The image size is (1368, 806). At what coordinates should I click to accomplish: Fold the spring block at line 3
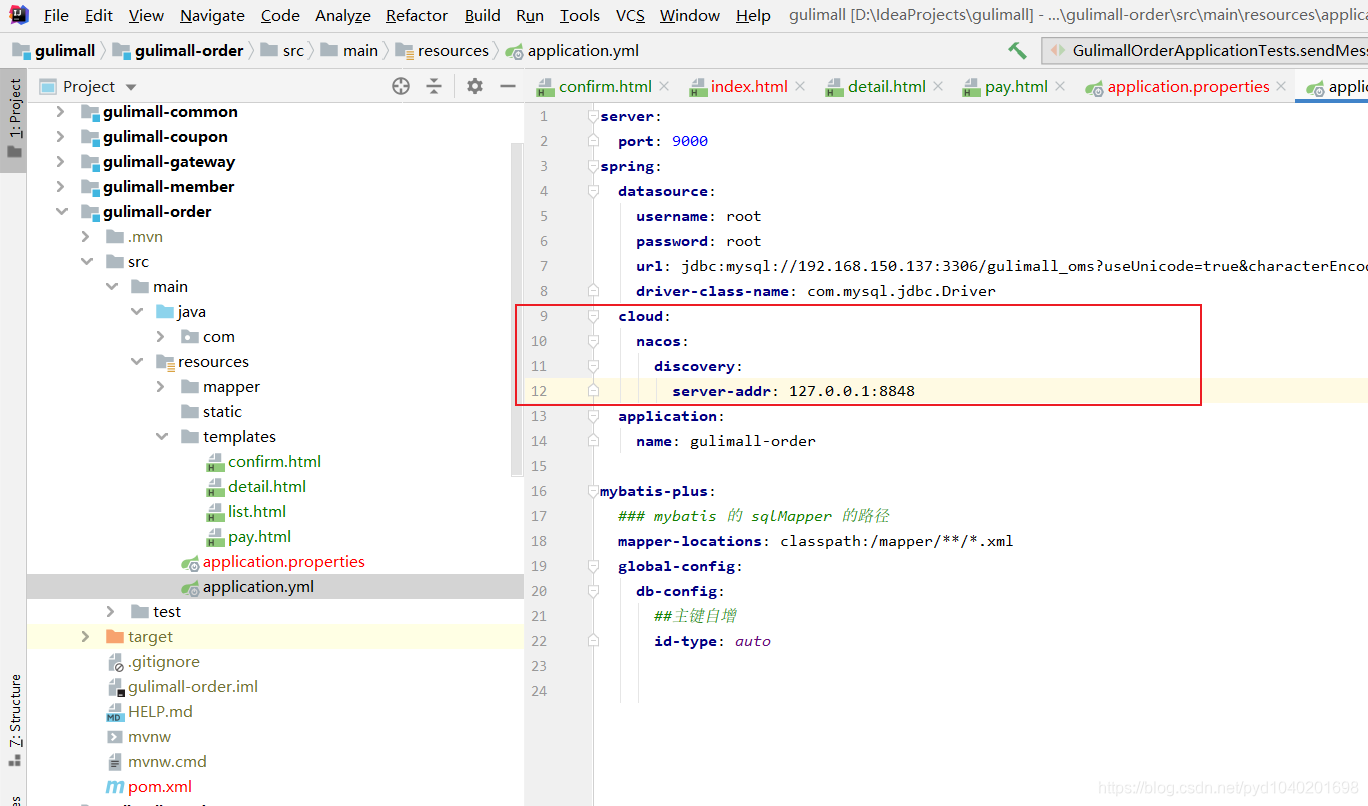(x=593, y=166)
